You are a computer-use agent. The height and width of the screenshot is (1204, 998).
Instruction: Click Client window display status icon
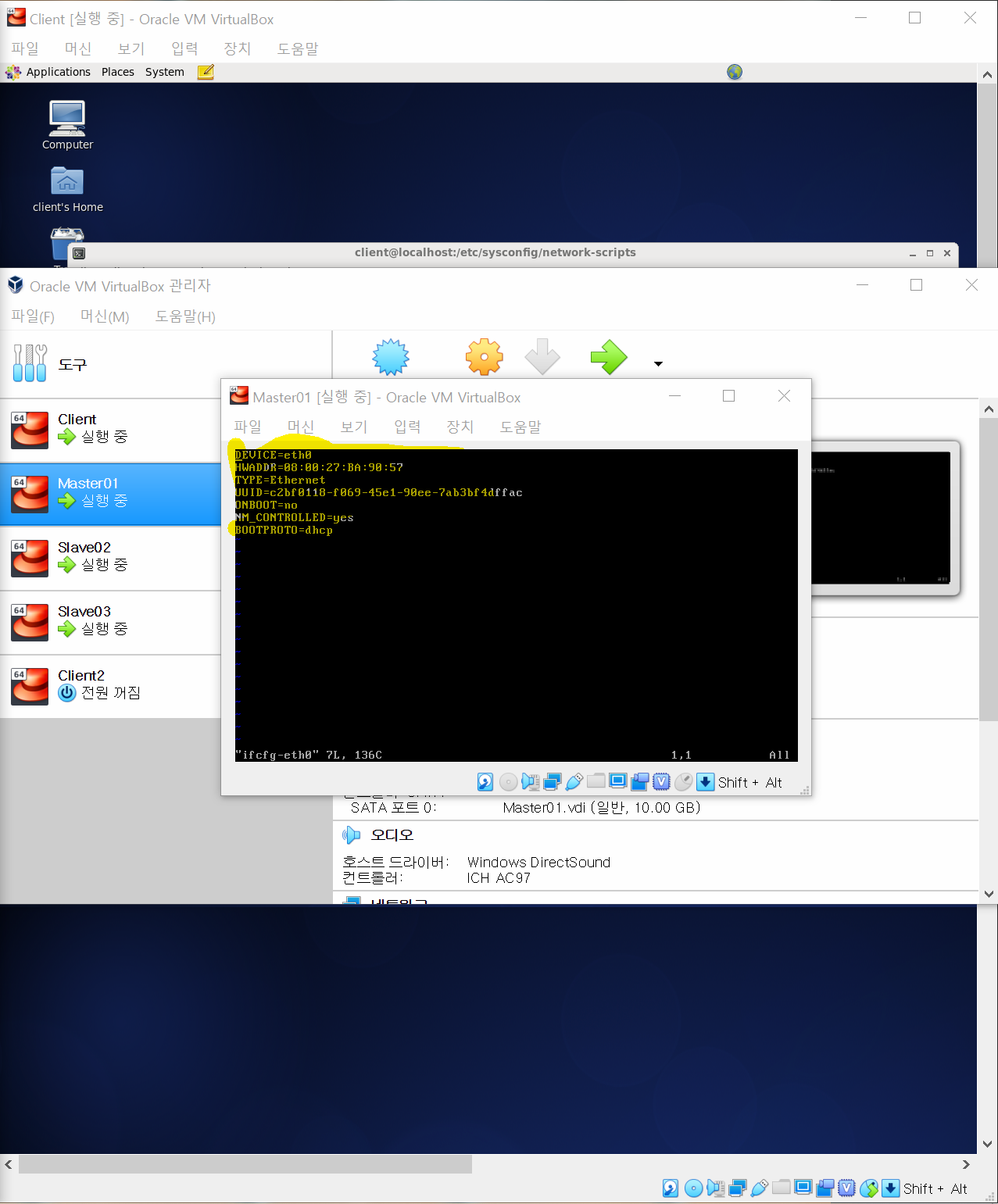coord(803,1188)
